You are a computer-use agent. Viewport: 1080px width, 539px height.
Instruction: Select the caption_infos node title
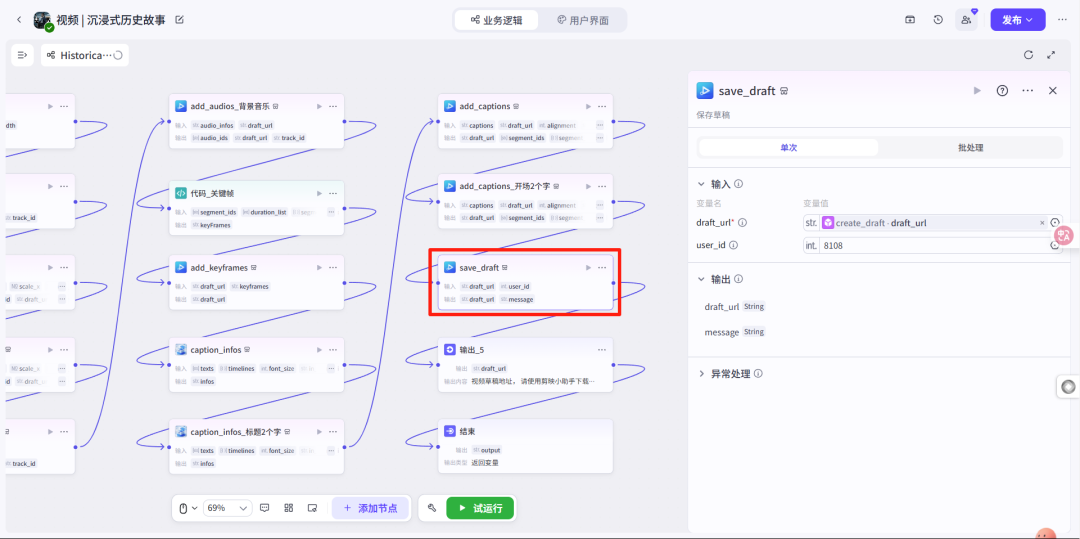pyautogui.click(x=216, y=350)
